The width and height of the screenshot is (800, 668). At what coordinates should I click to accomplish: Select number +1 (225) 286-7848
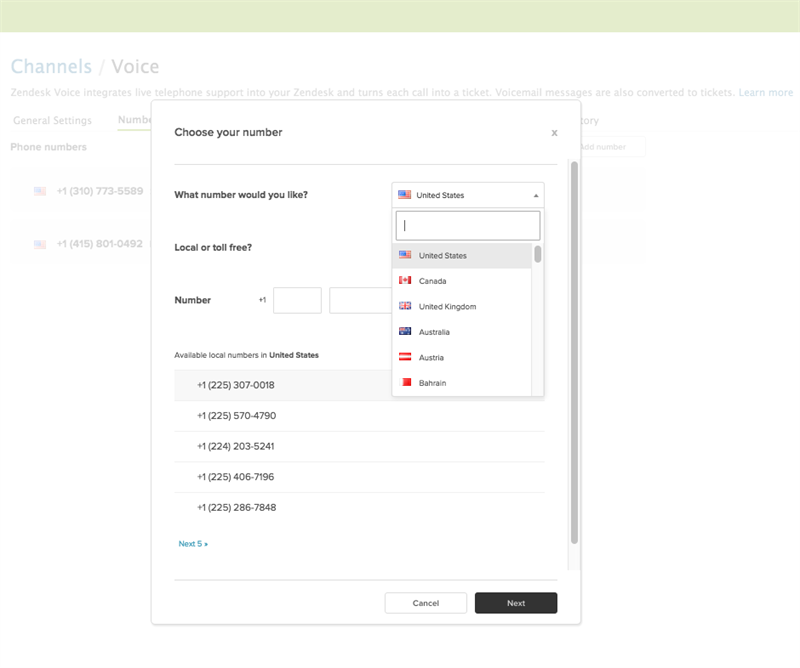(x=236, y=508)
